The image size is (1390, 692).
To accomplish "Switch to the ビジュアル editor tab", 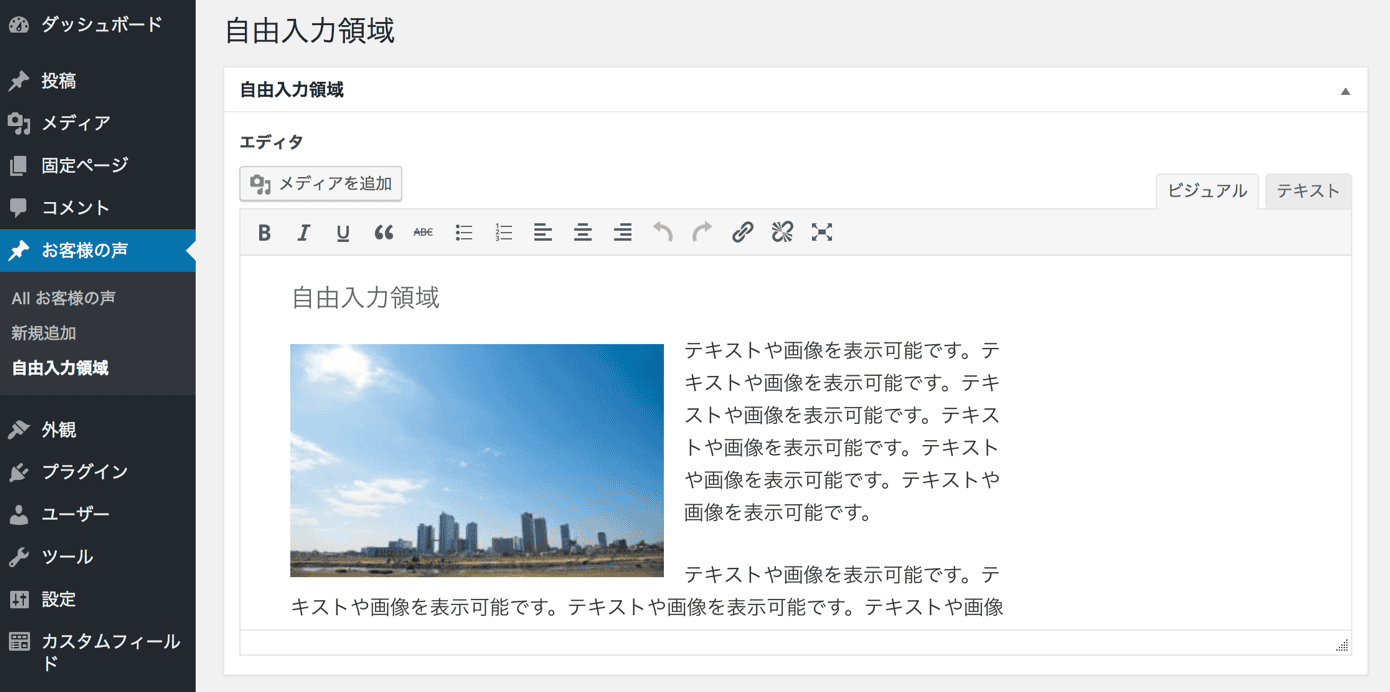I will coord(1207,191).
